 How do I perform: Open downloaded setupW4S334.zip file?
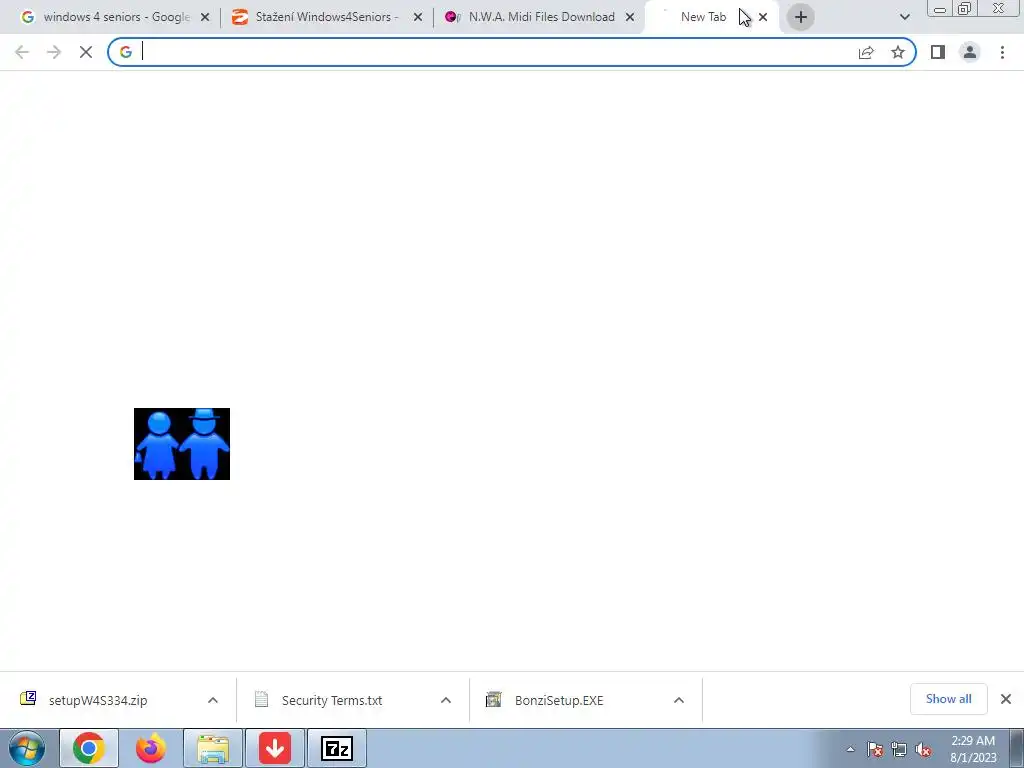[98, 700]
